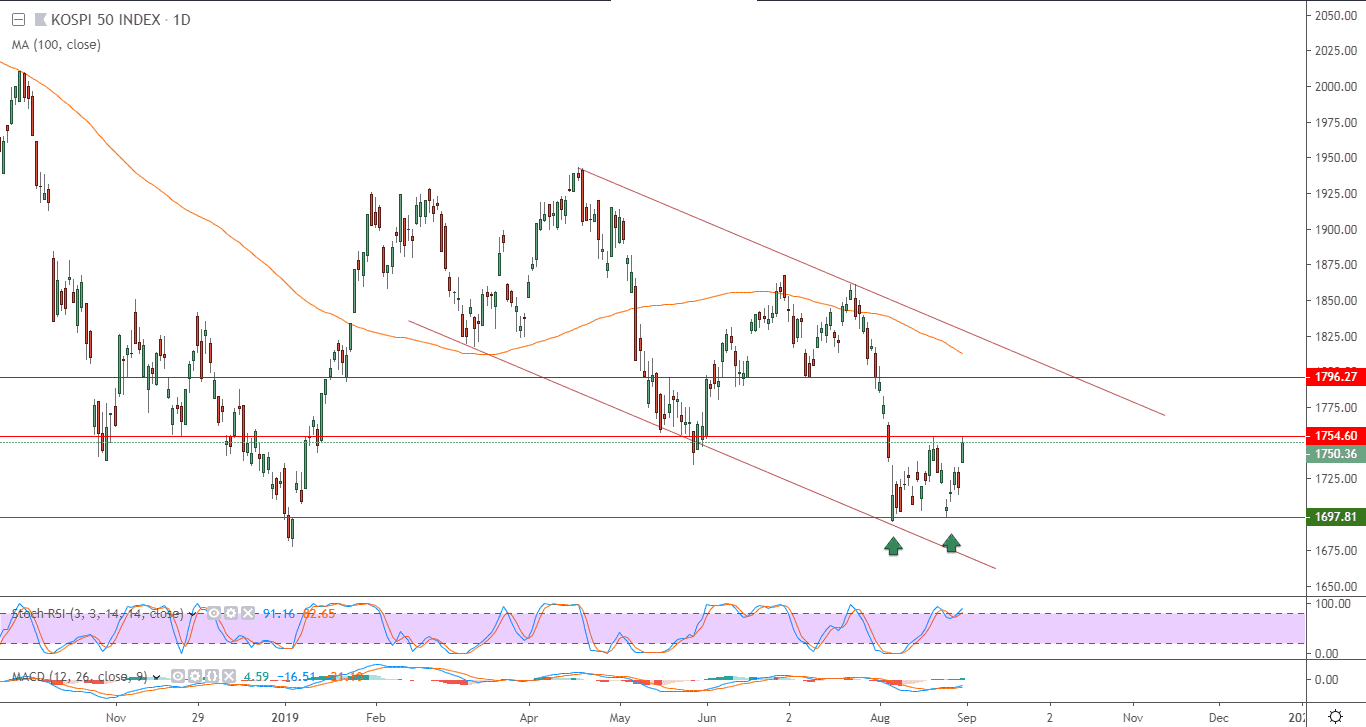Click the Aug label on the time axis
Screen dimensions: 1366x727
click(x=882, y=717)
